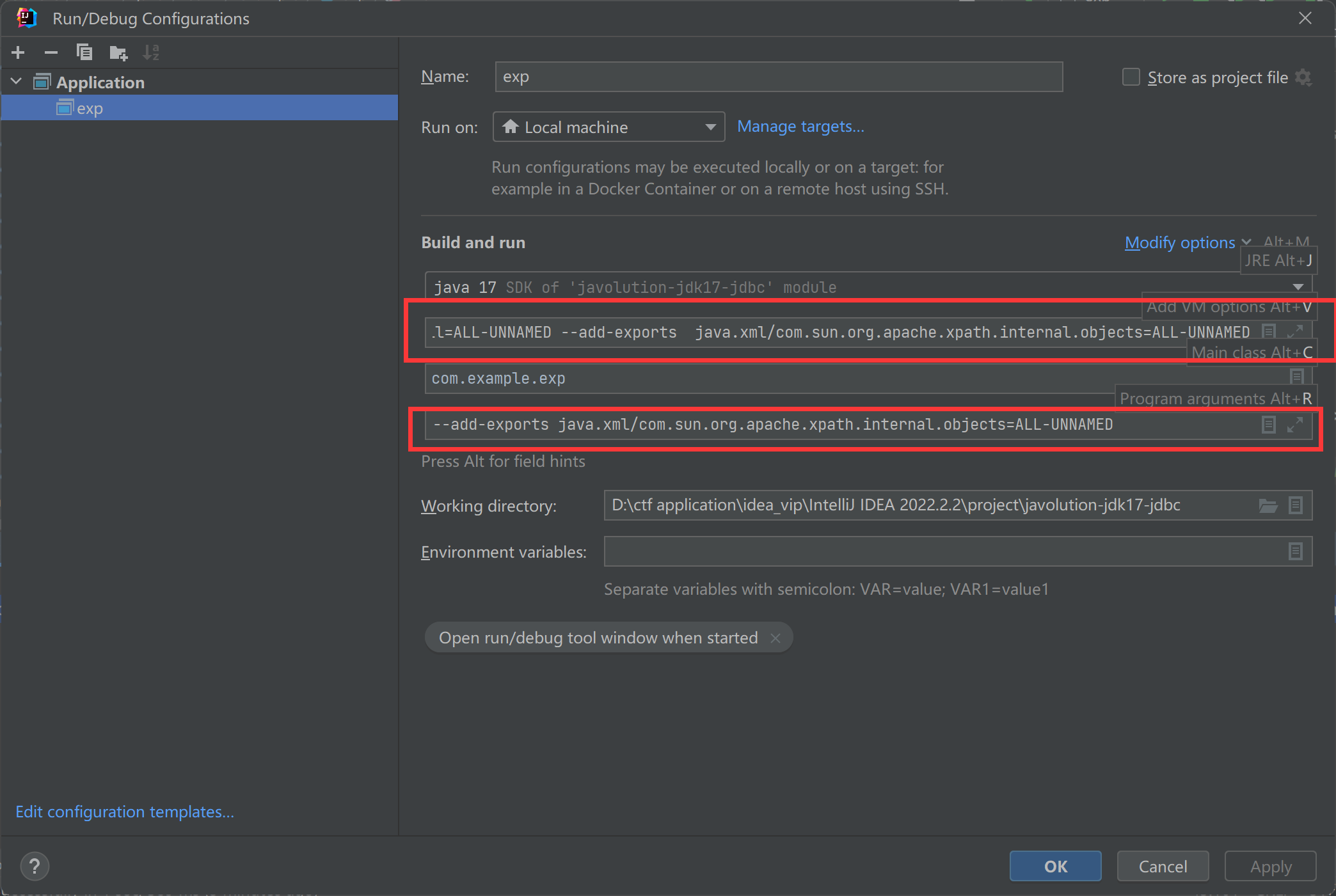Sort configurations alphabetically
This screenshot has height=896, width=1336.
(x=151, y=52)
